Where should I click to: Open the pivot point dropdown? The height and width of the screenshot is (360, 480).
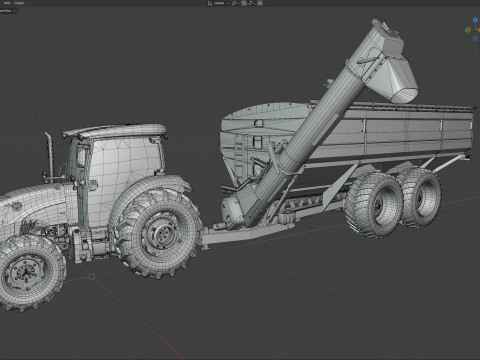click(x=235, y=3)
